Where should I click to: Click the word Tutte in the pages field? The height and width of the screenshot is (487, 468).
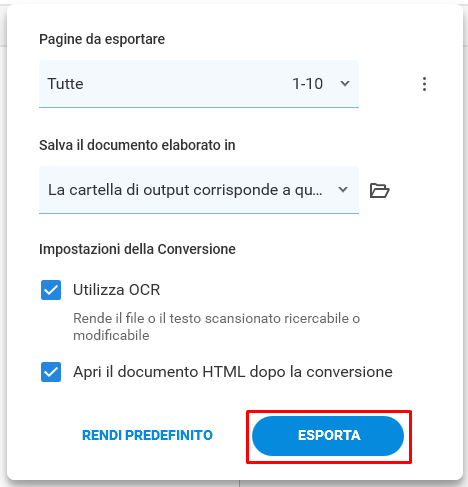tap(65, 84)
